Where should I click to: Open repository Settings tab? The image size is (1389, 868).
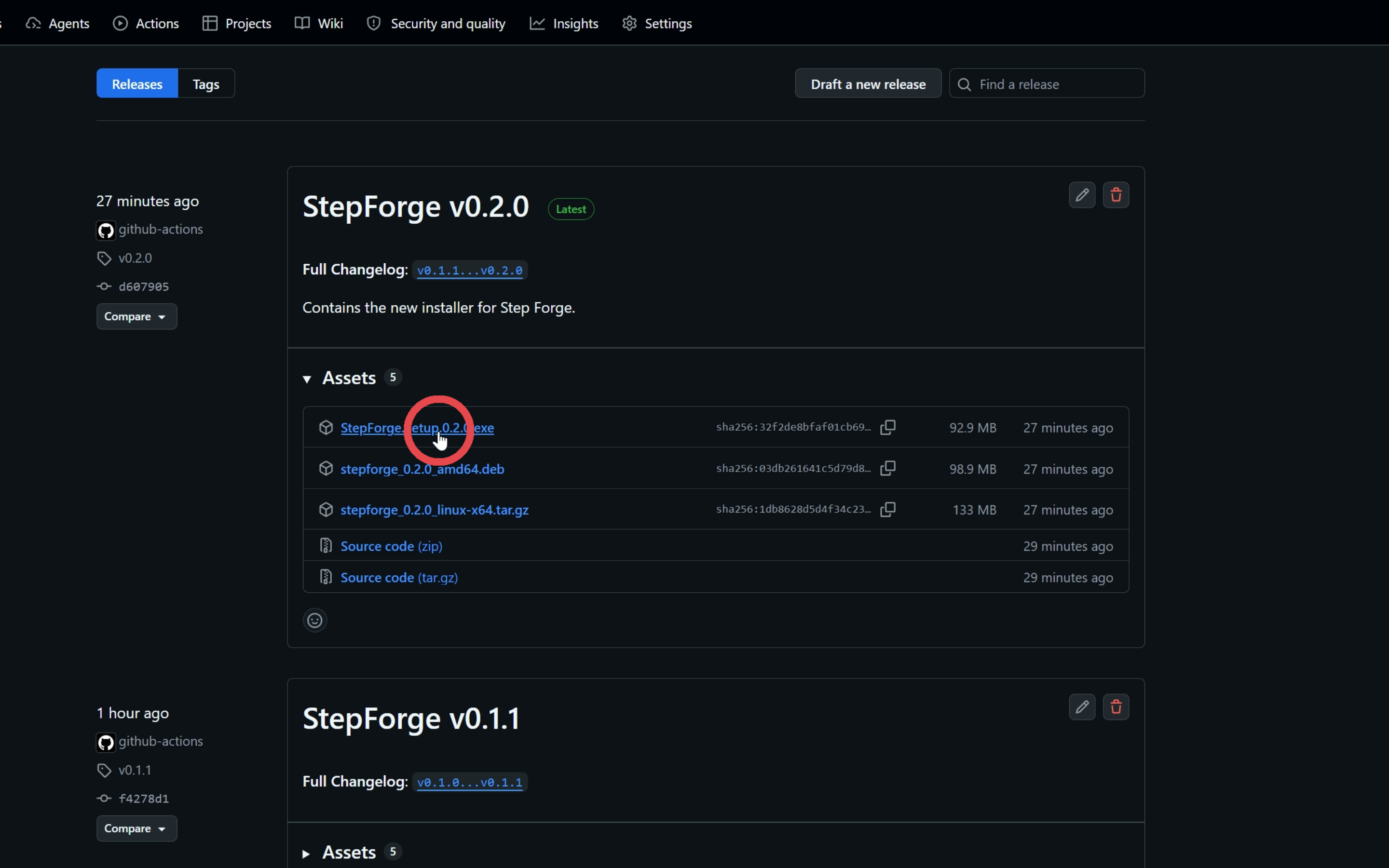coord(657,24)
